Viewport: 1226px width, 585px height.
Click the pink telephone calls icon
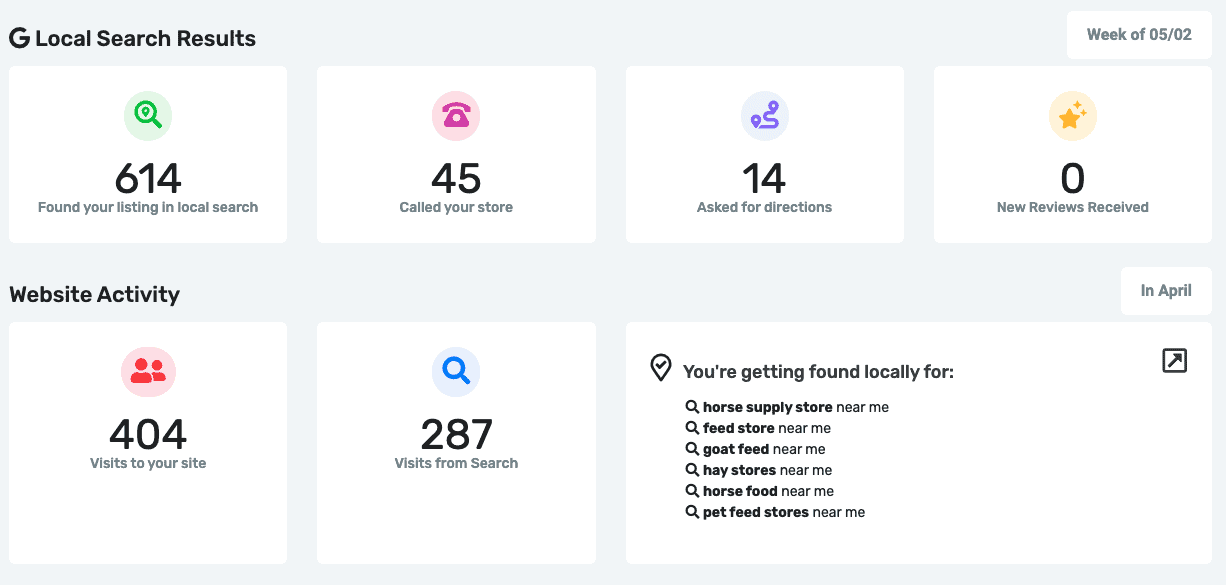point(456,116)
